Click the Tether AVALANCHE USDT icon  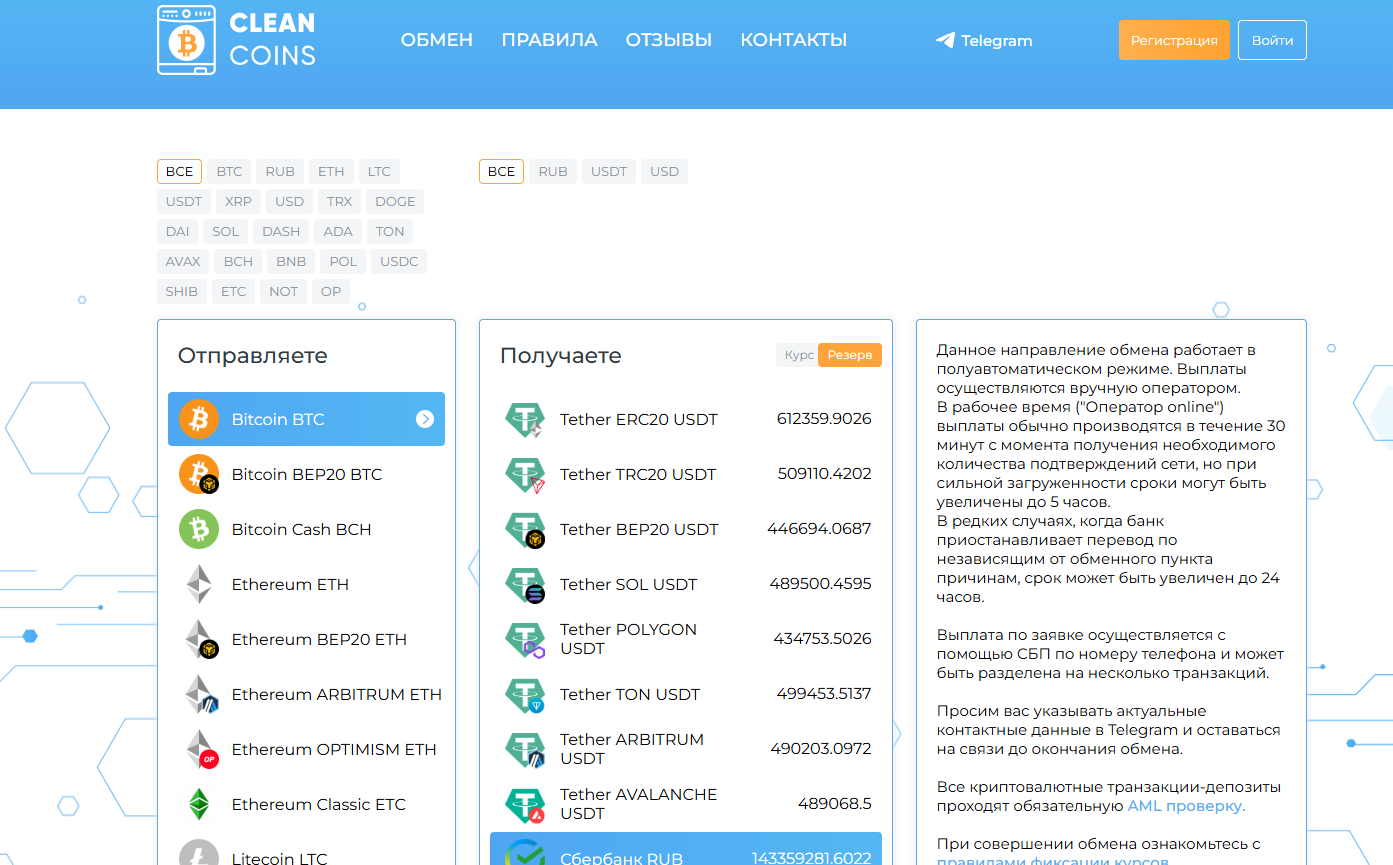(x=525, y=804)
